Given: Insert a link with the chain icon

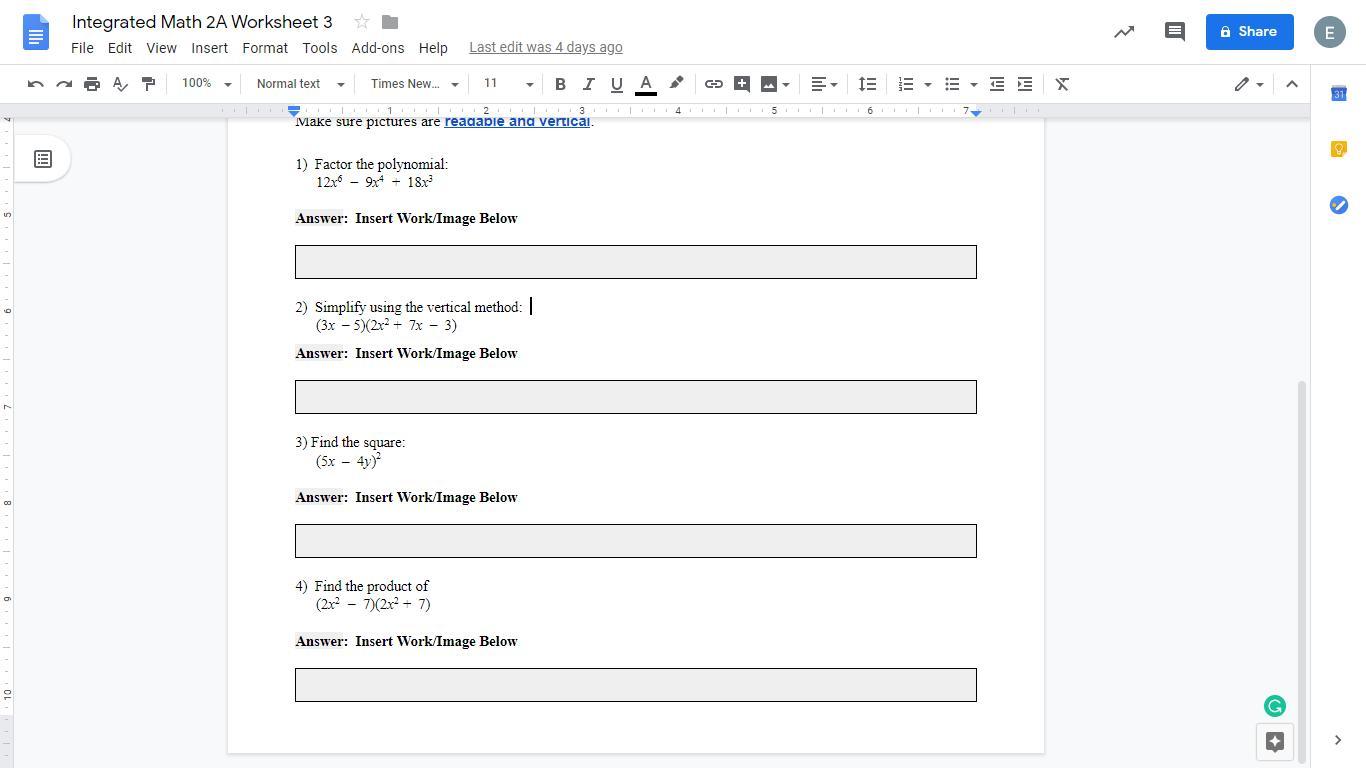Looking at the screenshot, I should pyautogui.click(x=714, y=84).
